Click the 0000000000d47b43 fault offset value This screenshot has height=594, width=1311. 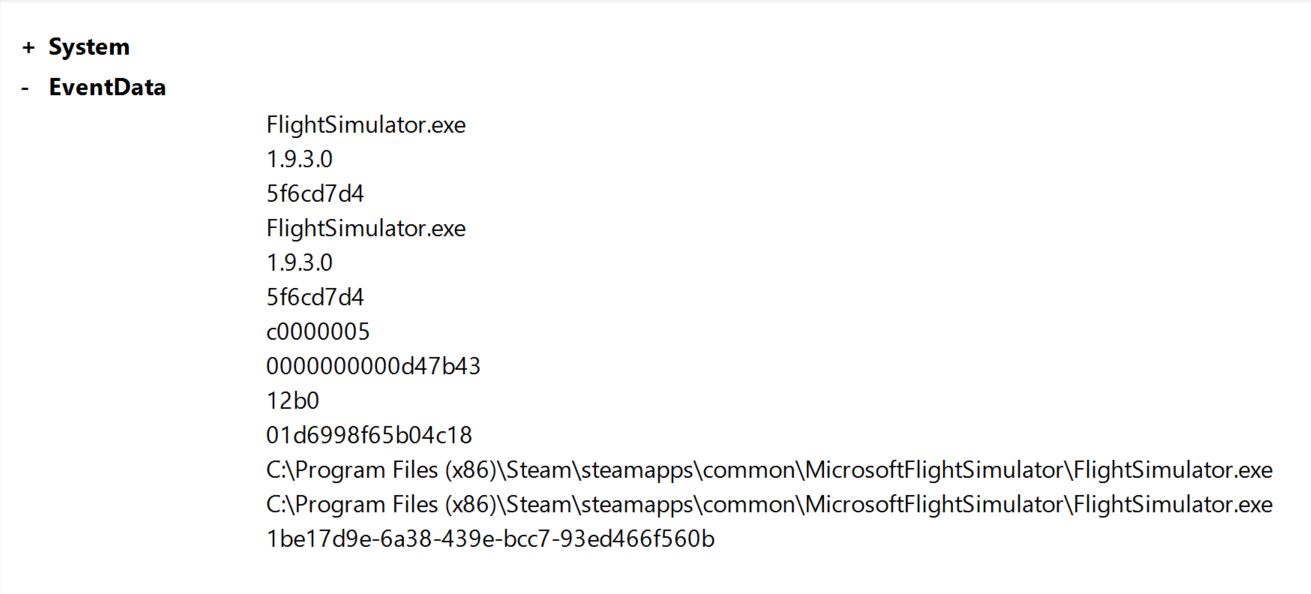tap(374, 366)
